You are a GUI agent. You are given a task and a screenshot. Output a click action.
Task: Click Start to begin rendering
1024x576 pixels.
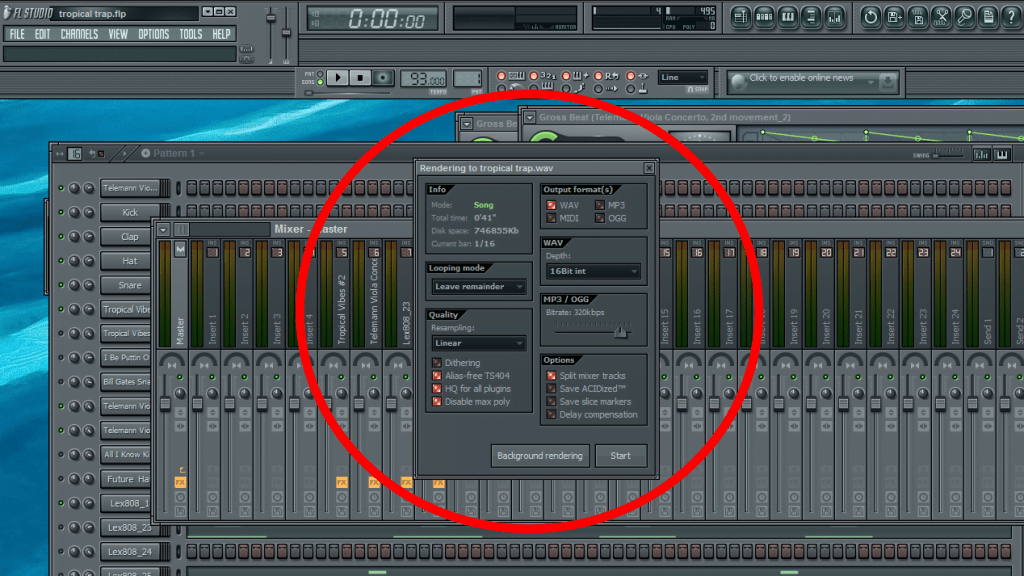[x=621, y=455]
